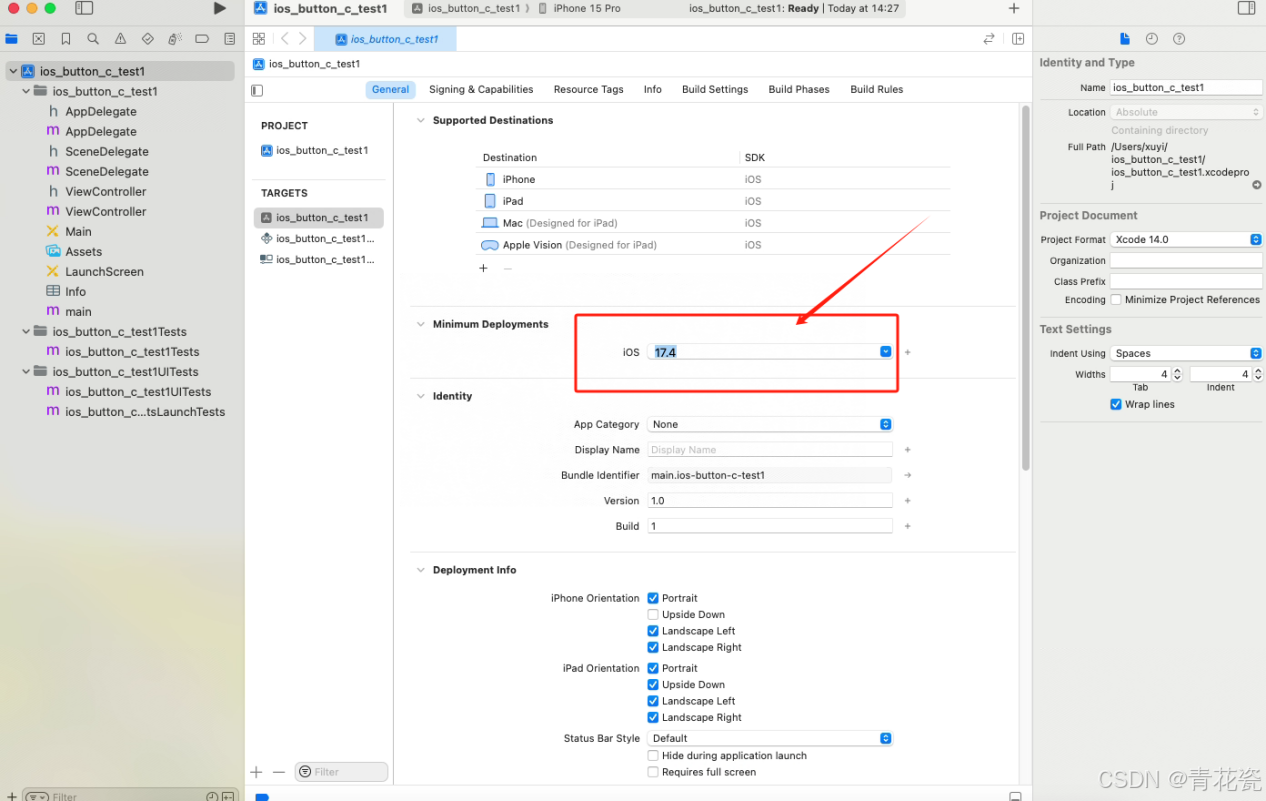
Task: Toggle iPad Upside Down checkbox
Action: coord(653,685)
